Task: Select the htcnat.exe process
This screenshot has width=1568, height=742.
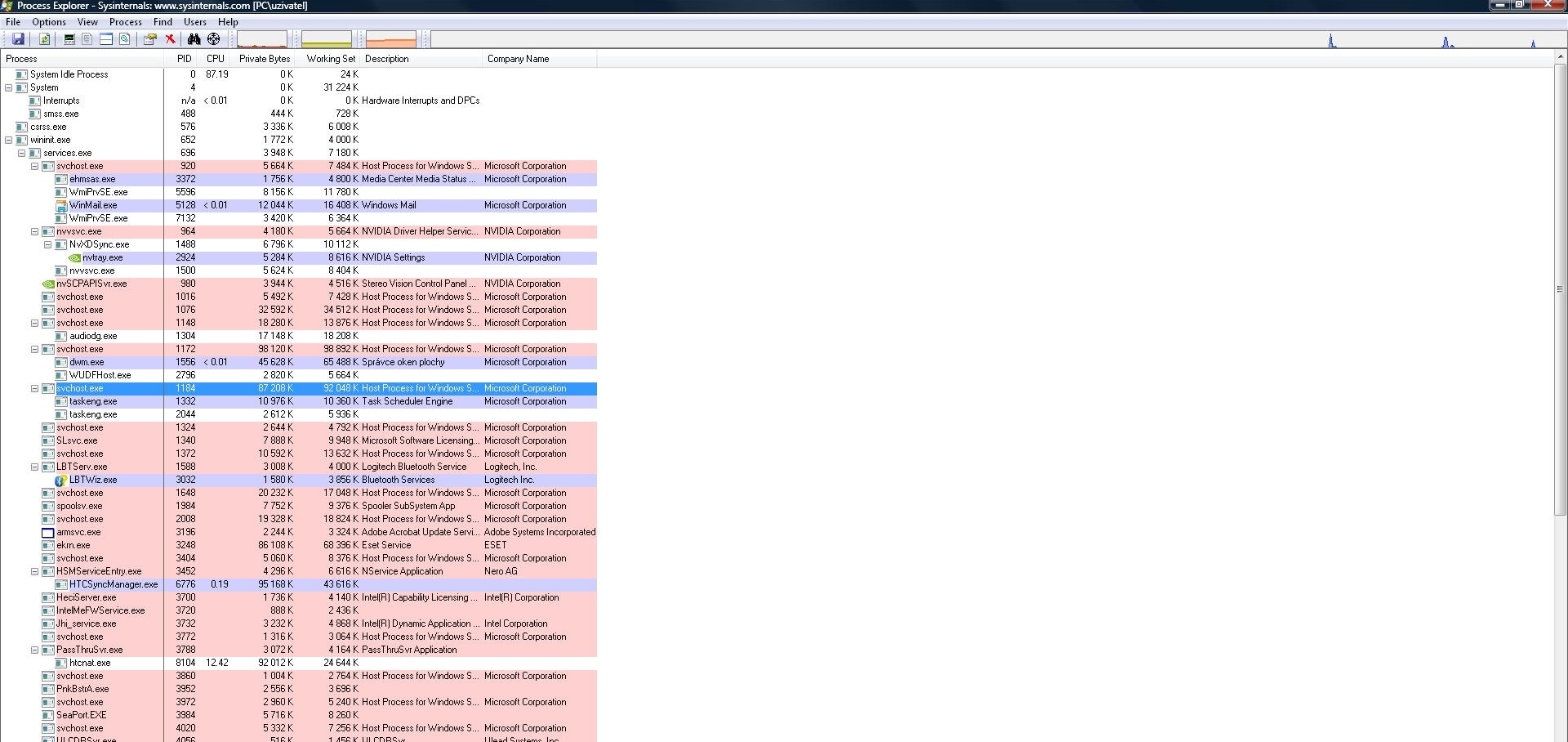Action: pos(298,663)
